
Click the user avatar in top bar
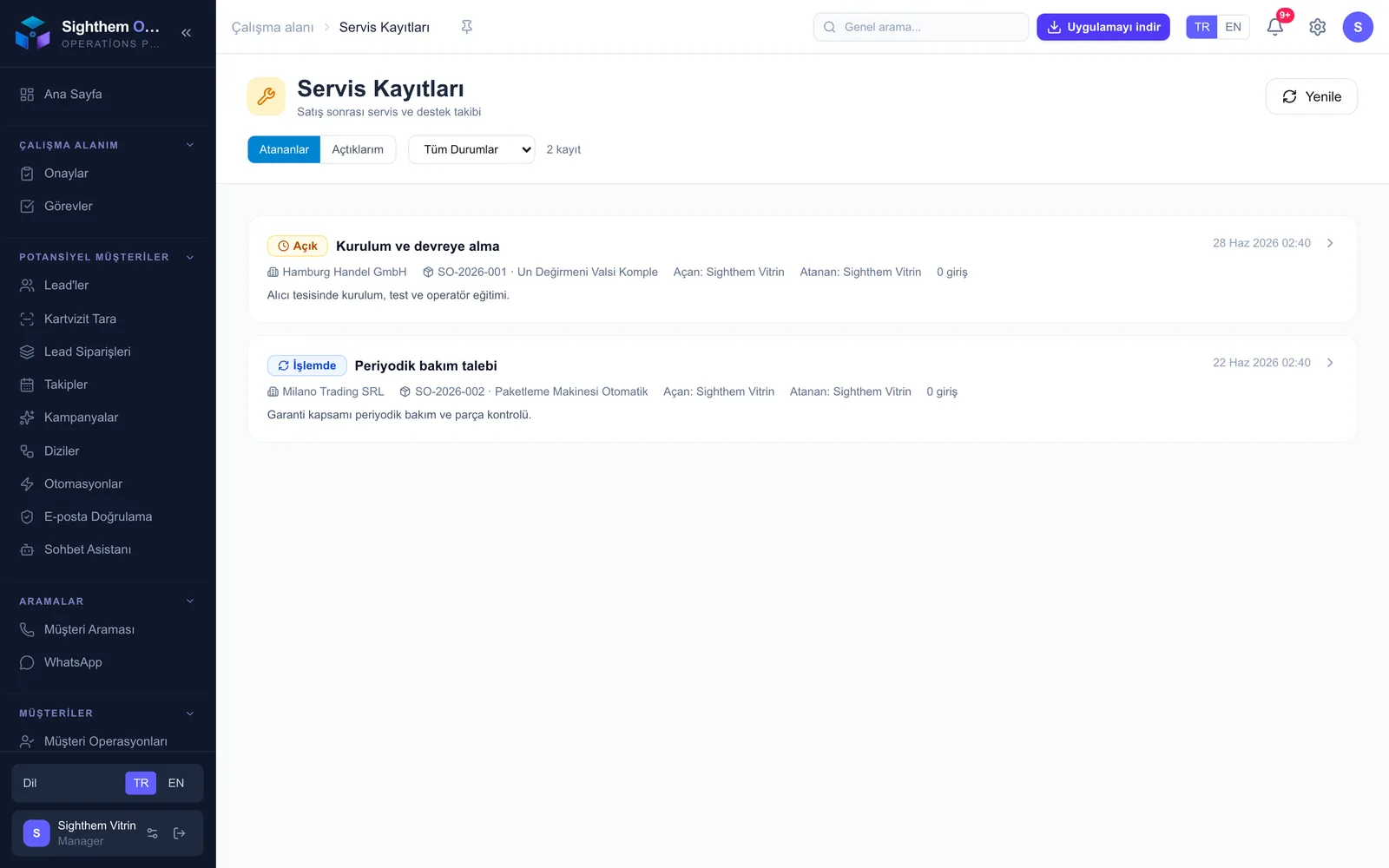[1358, 27]
